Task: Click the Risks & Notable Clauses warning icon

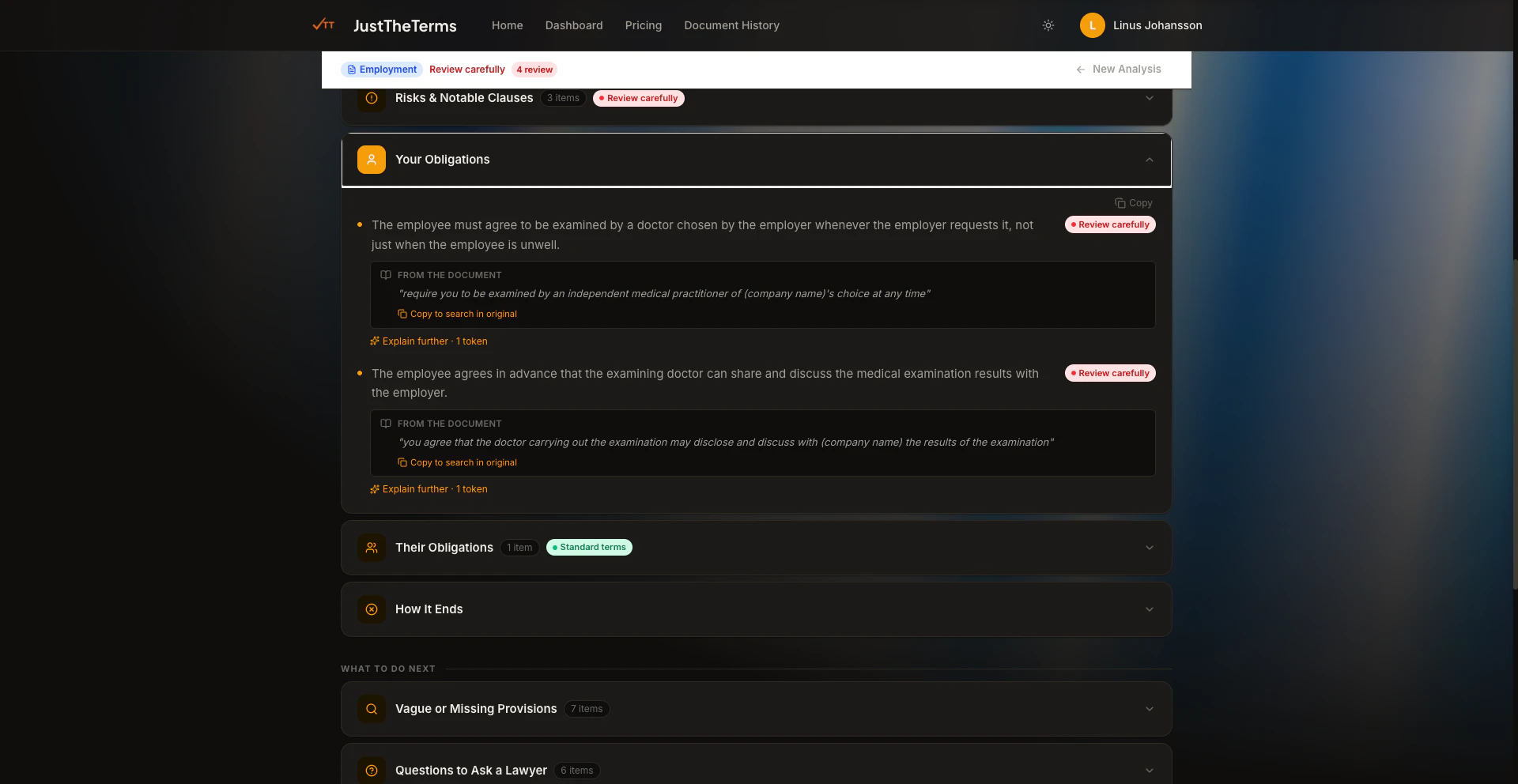Action: (372, 98)
